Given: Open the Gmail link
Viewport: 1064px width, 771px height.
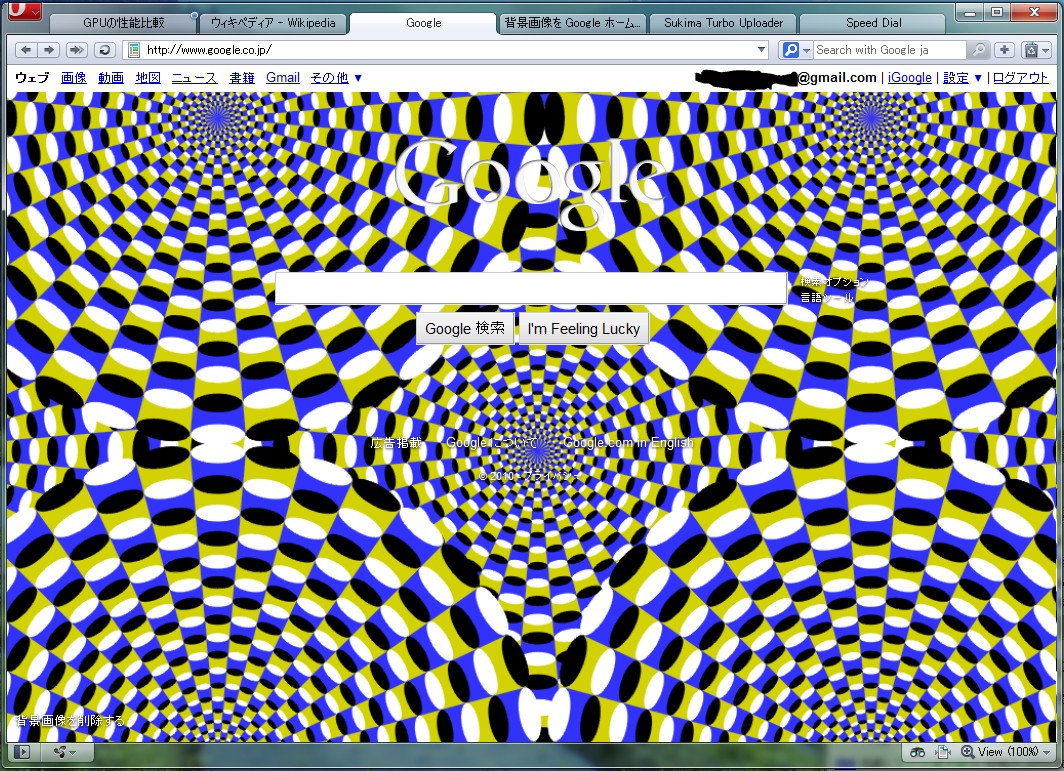Looking at the screenshot, I should pyautogui.click(x=283, y=78).
